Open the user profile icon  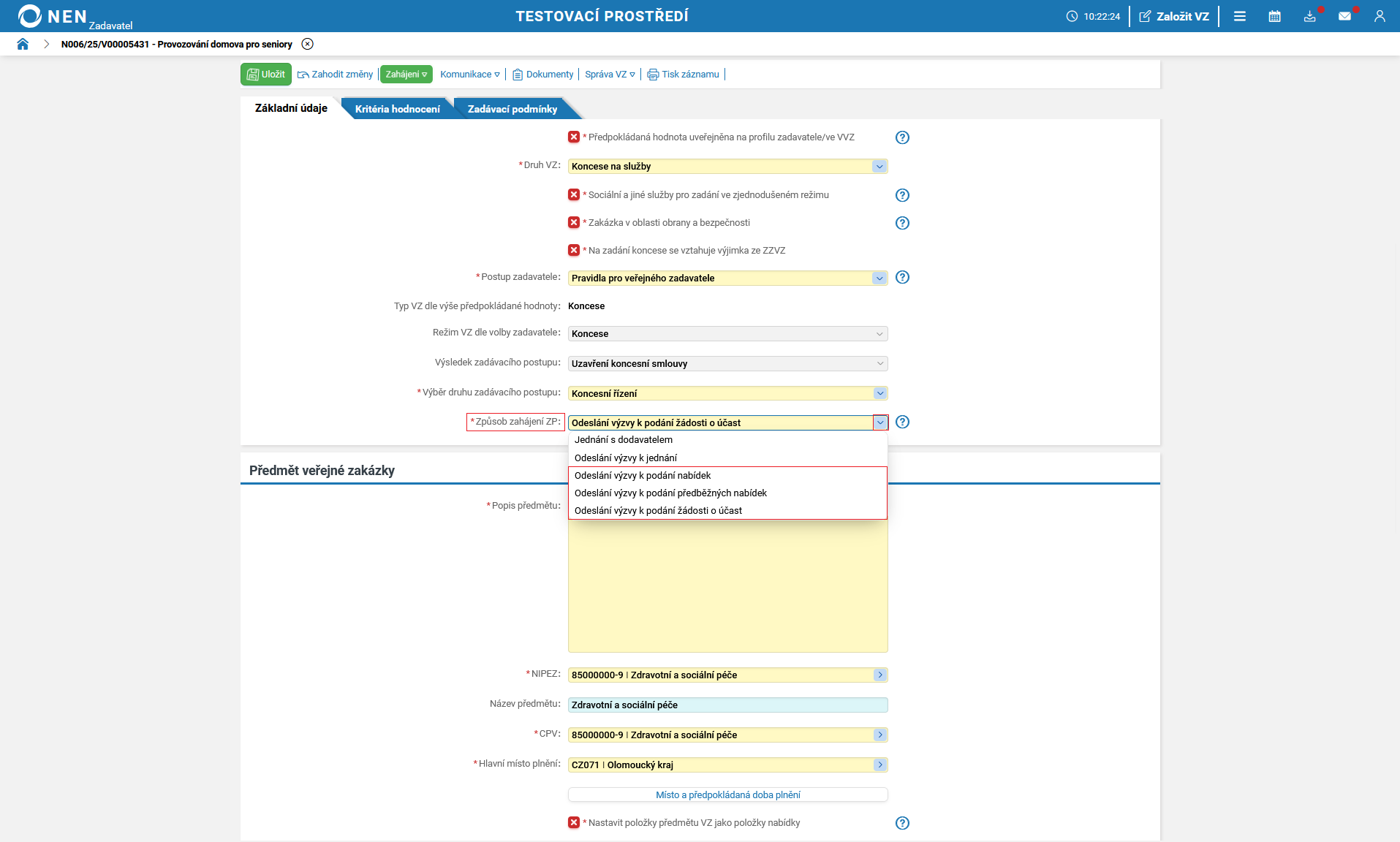click(x=1380, y=16)
